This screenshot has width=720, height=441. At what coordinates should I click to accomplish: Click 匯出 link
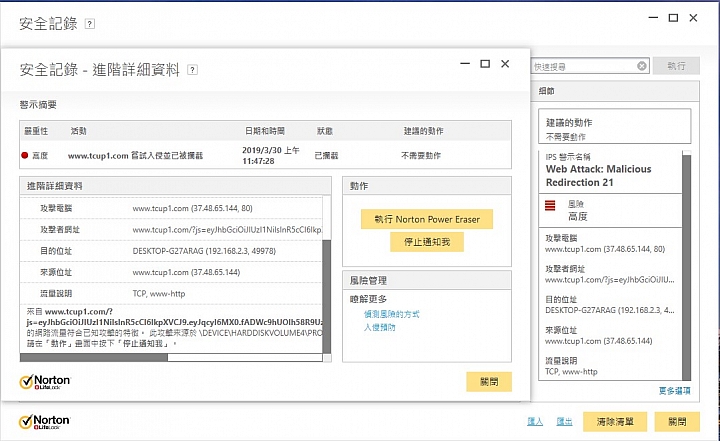[564, 421]
